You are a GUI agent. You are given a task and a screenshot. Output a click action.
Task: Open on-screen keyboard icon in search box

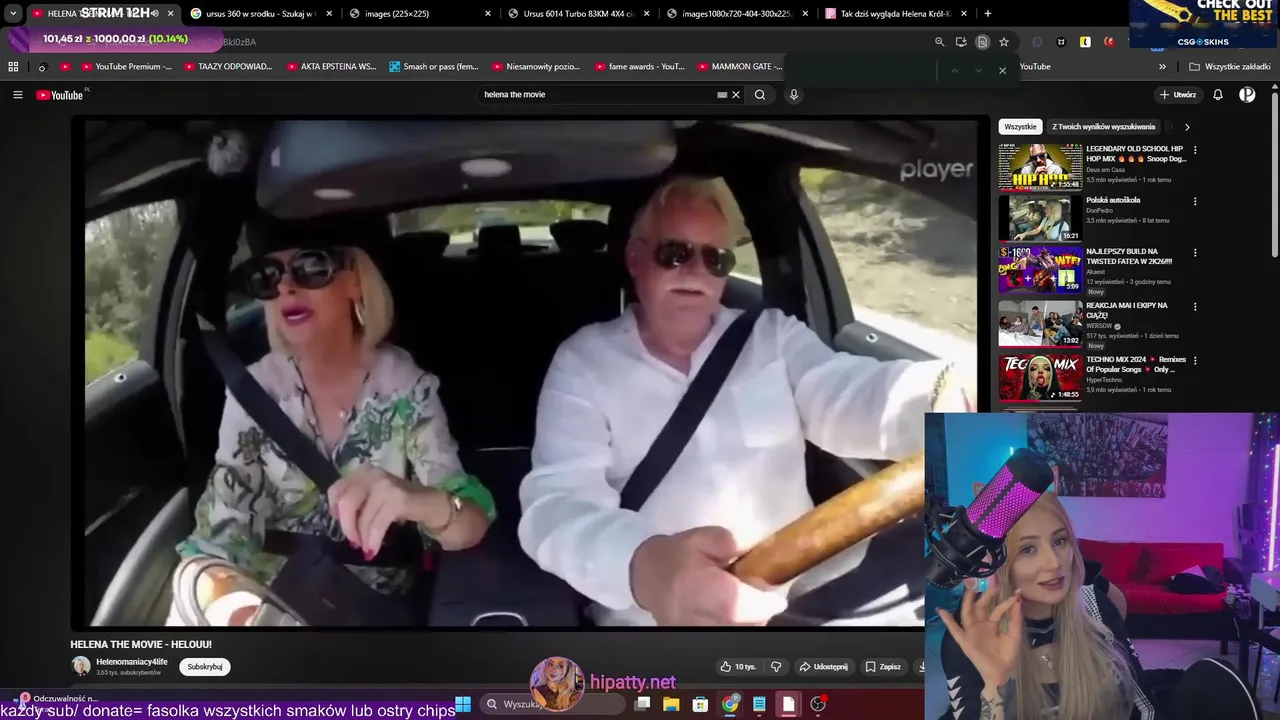[722, 95]
